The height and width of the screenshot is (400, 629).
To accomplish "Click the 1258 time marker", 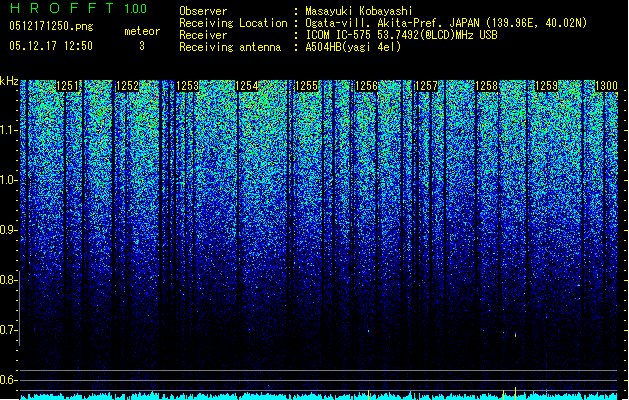I will point(487,86).
